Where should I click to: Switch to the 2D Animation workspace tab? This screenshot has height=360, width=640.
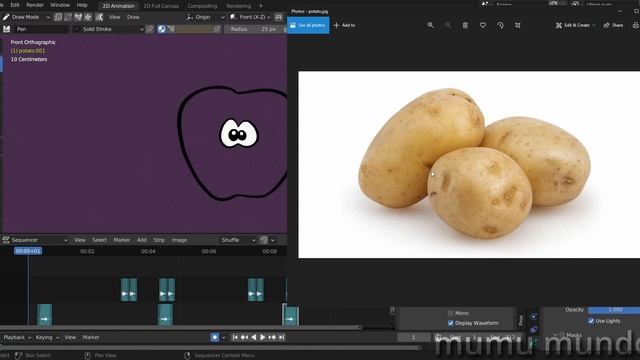tap(118, 6)
